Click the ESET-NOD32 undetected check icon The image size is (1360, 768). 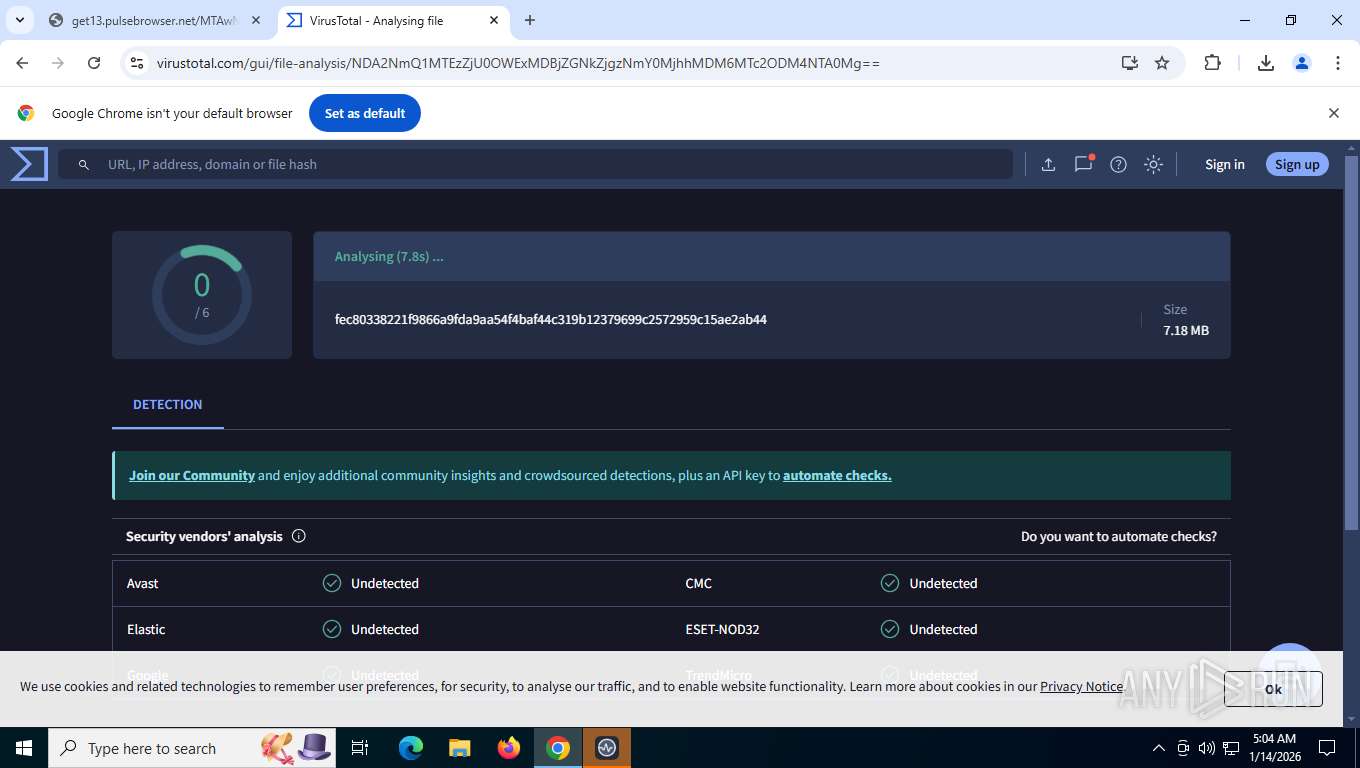(x=890, y=629)
